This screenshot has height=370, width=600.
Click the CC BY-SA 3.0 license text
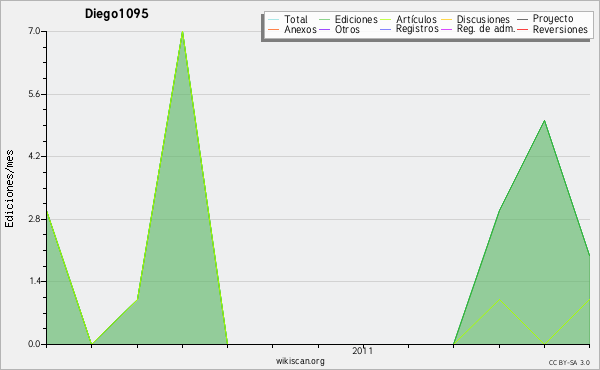point(569,363)
